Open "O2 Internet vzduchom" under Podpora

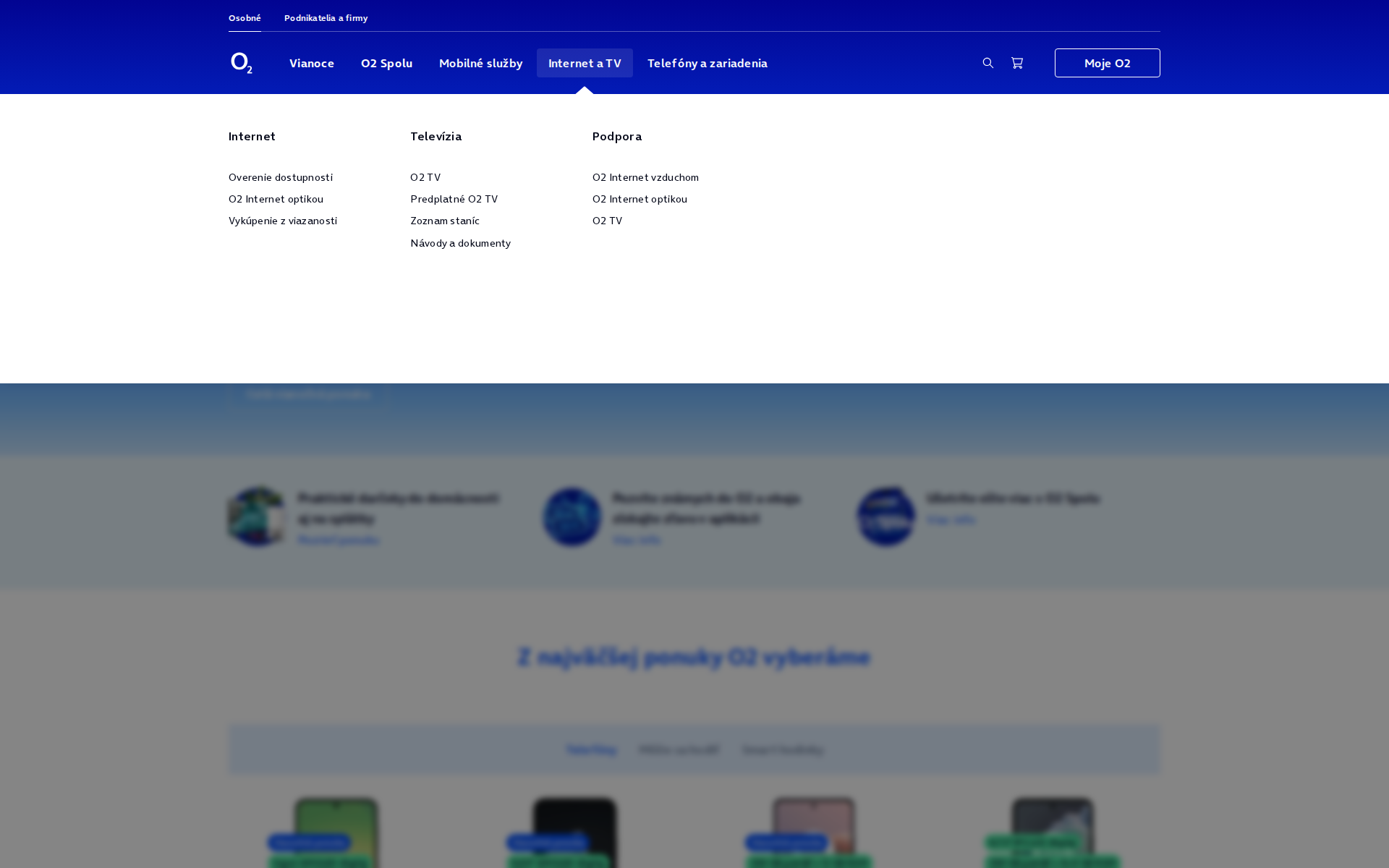pyautogui.click(x=645, y=177)
